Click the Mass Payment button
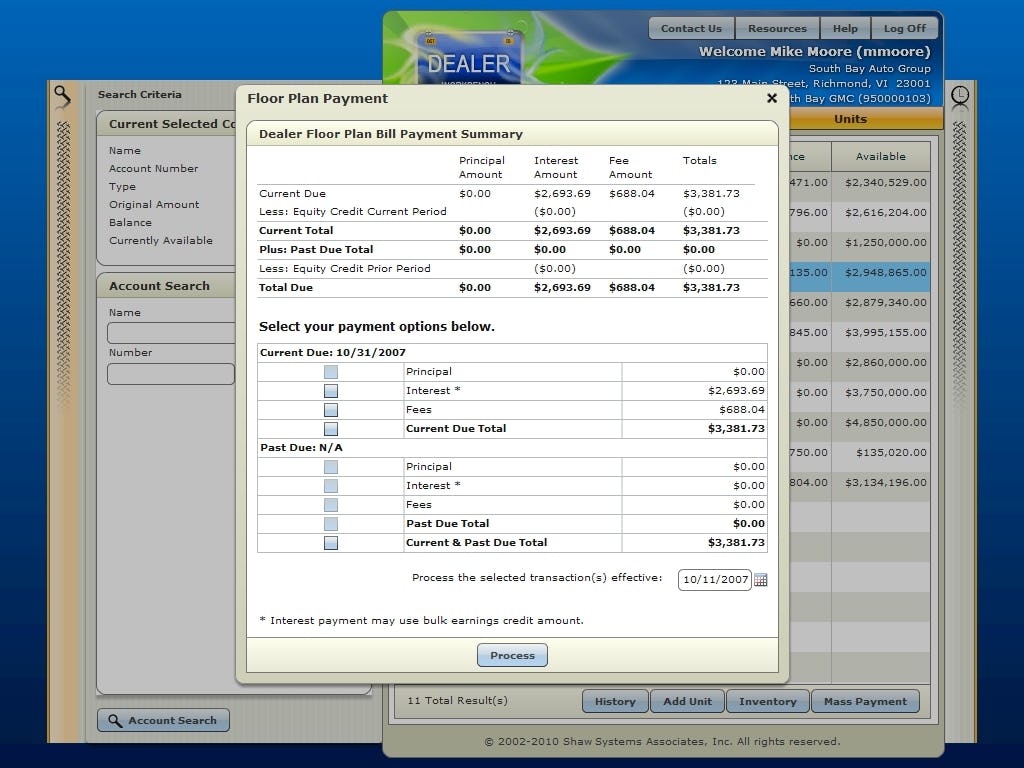This screenshot has height=768, width=1024. (x=865, y=701)
